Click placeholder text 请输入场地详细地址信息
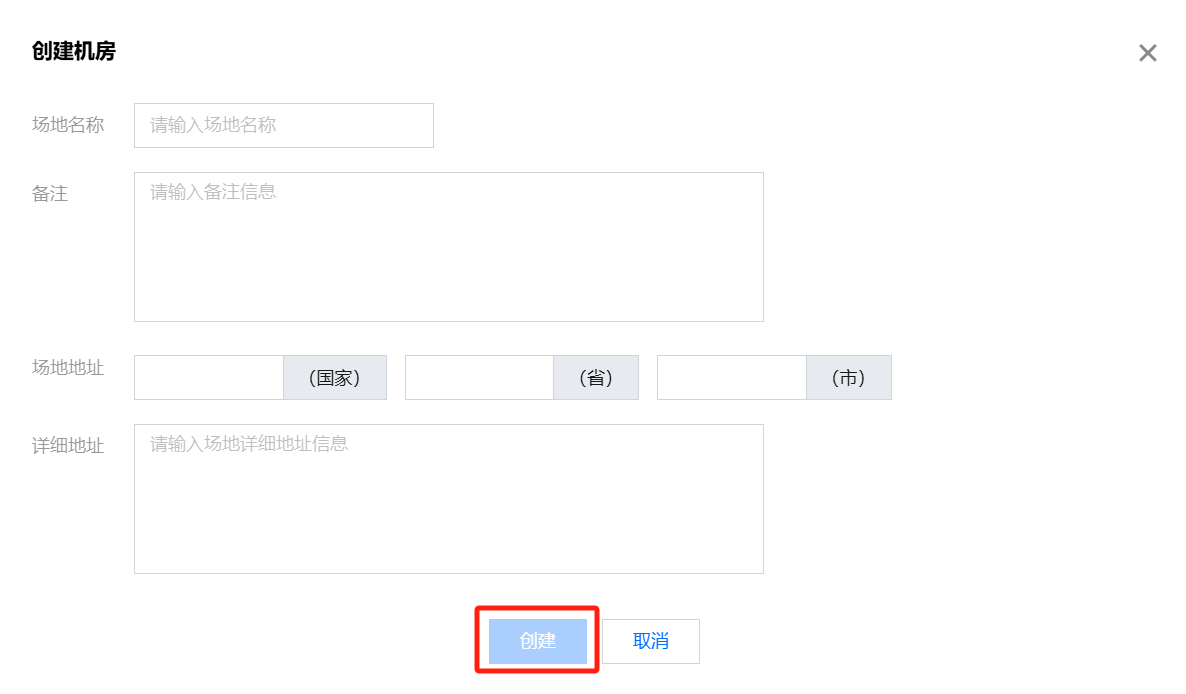1186x694 pixels. [x=249, y=444]
